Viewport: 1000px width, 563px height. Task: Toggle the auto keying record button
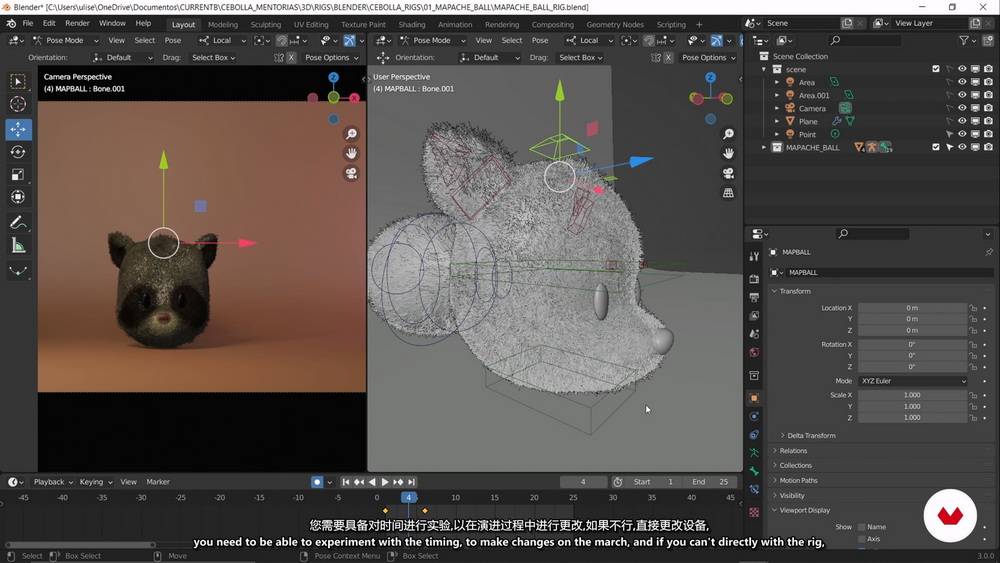[317, 482]
